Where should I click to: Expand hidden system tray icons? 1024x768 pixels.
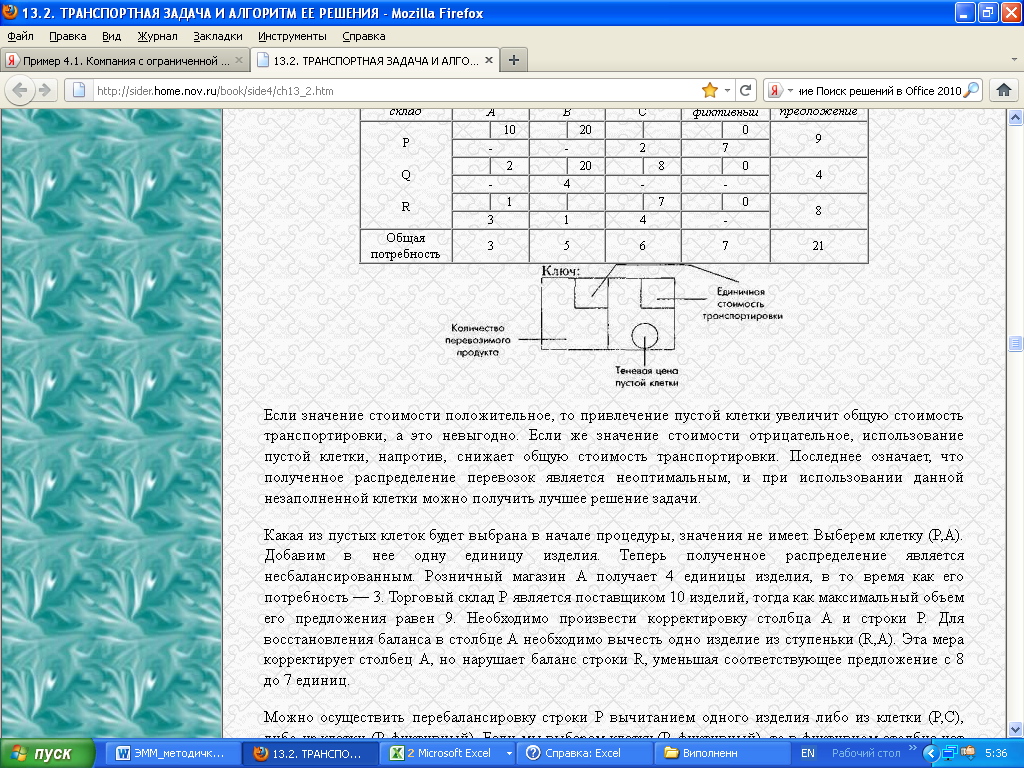[x=931, y=754]
